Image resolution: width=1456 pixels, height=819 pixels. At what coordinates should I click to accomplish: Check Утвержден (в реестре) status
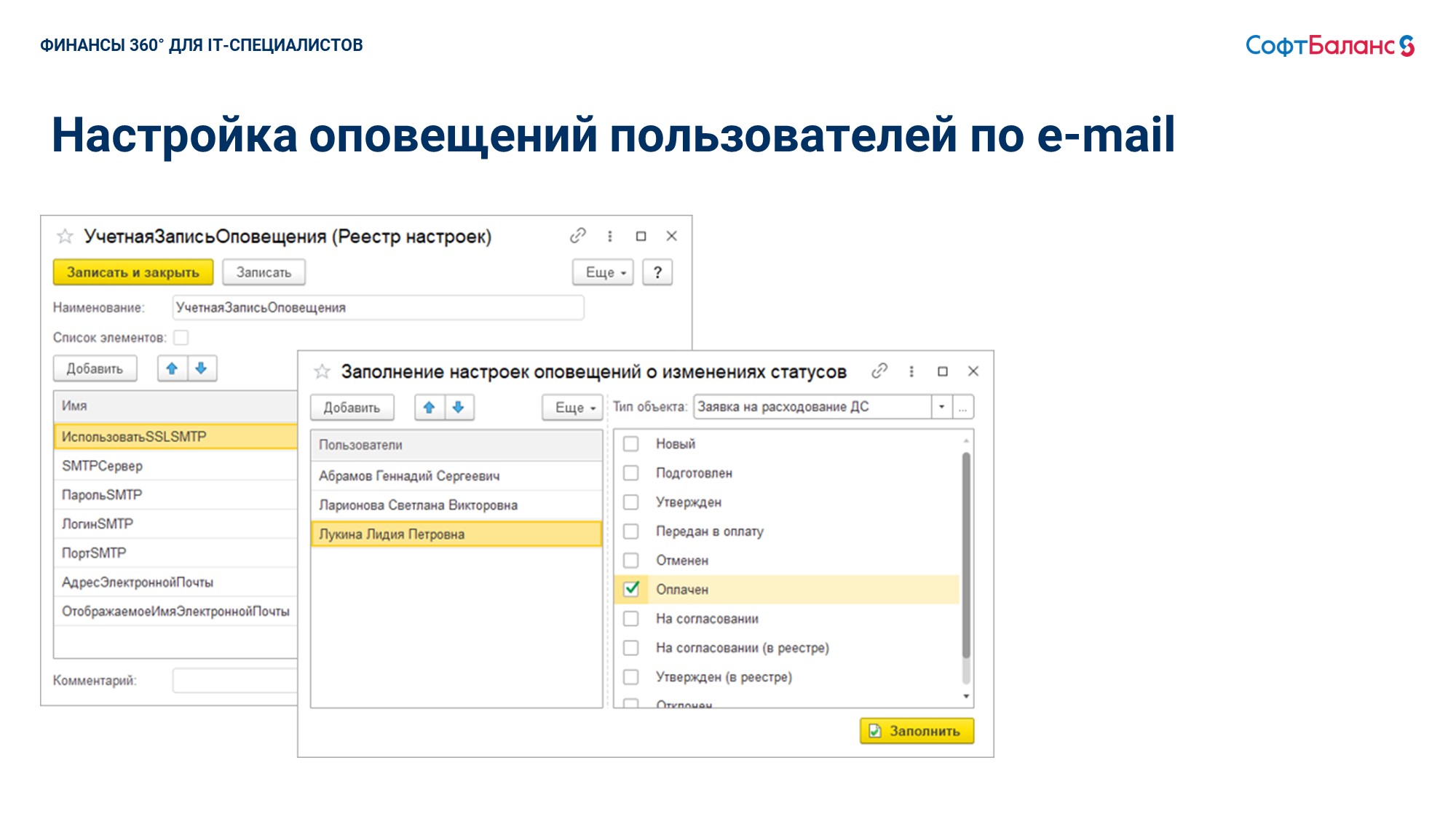pyautogui.click(x=631, y=677)
